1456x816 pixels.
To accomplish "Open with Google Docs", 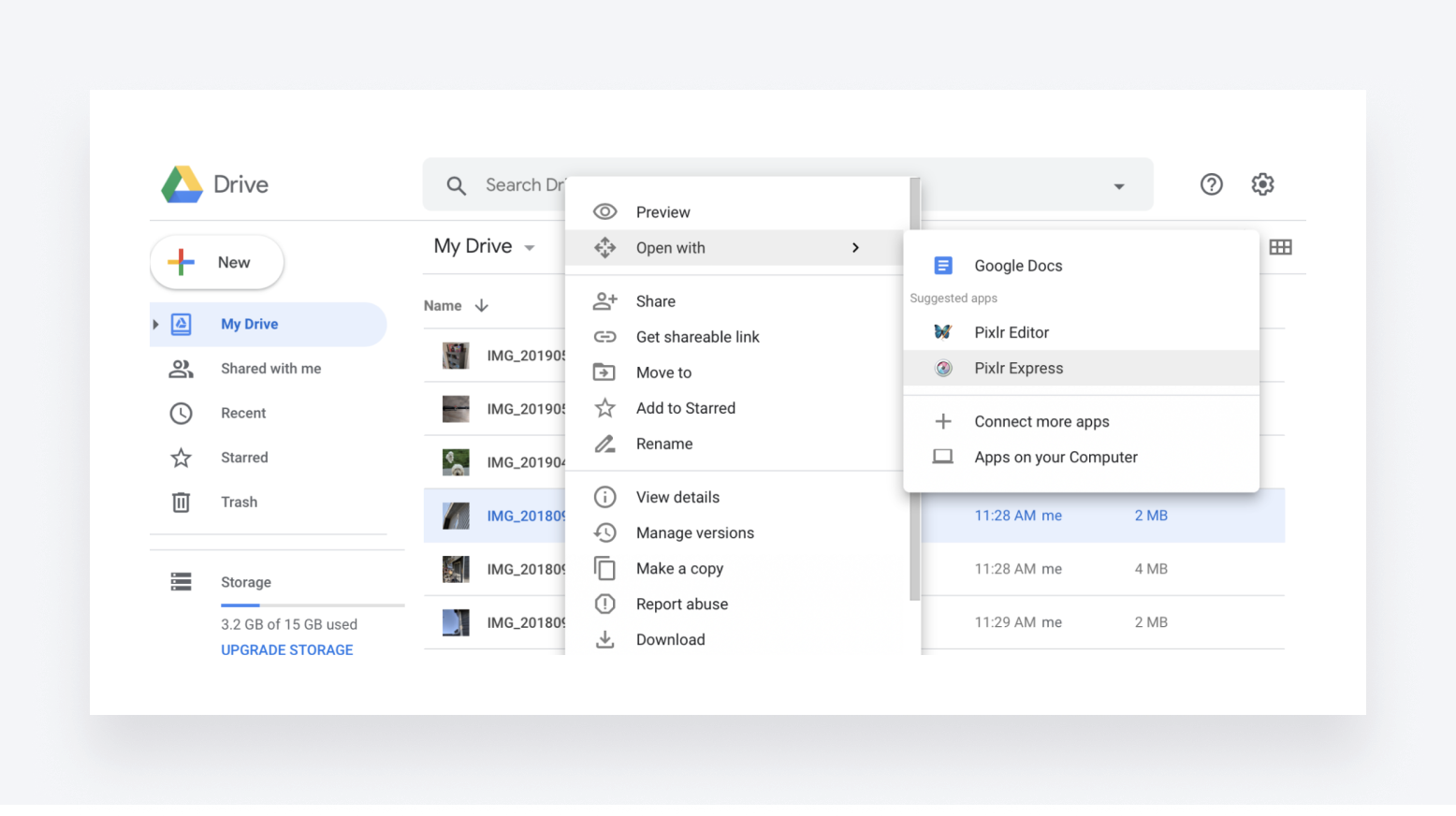I will point(1018,265).
